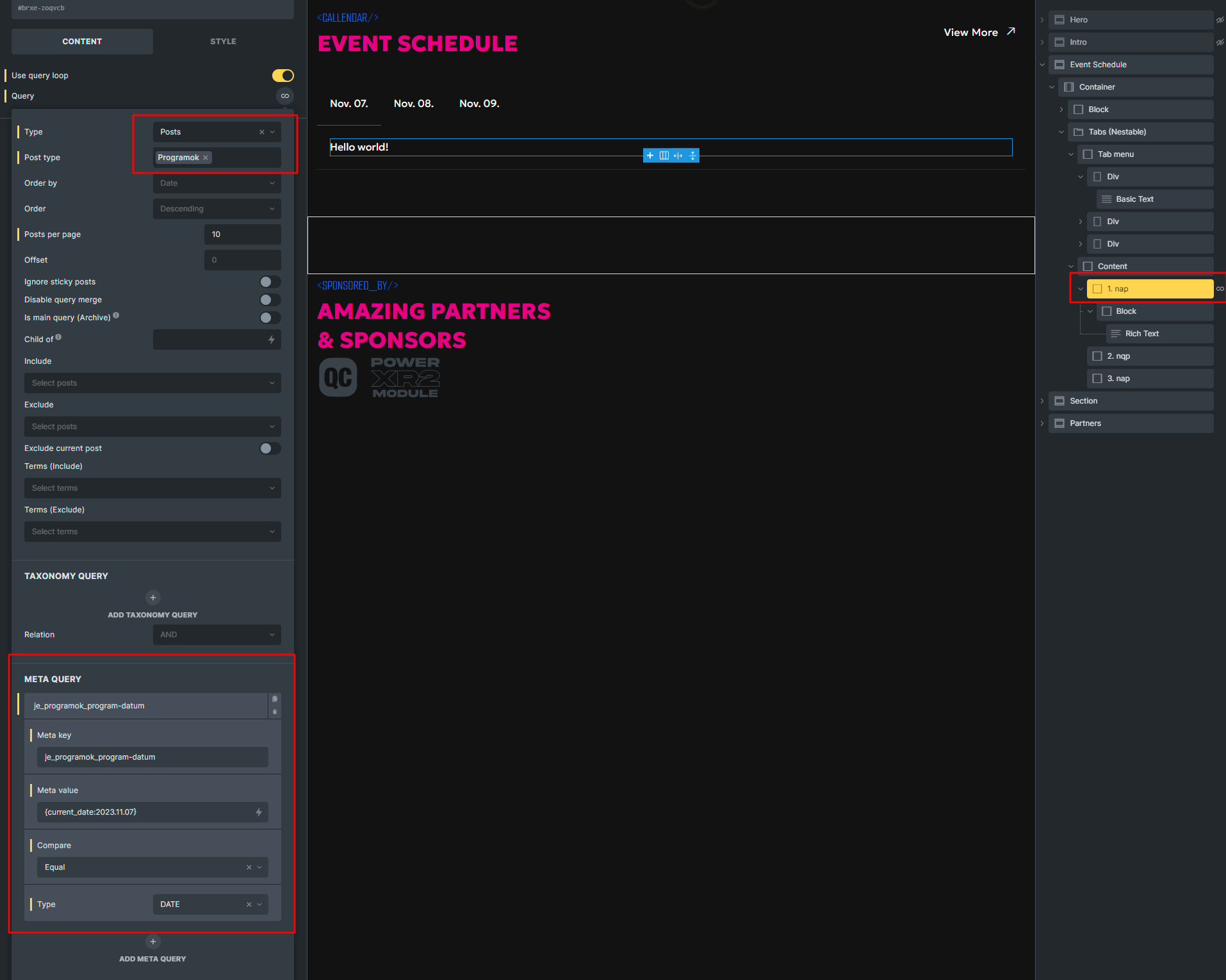Image resolution: width=1226 pixels, height=980 pixels.
Task: Enable the Ignore sticky posts toggle
Action: 269,282
